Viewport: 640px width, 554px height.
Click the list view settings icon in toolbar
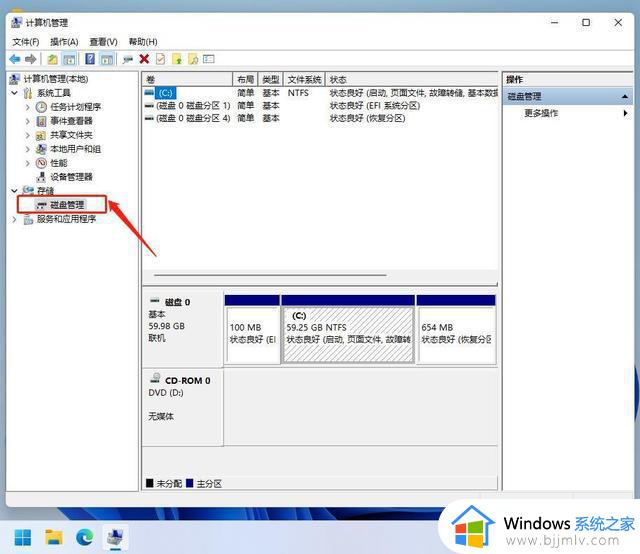(x=209, y=59)
